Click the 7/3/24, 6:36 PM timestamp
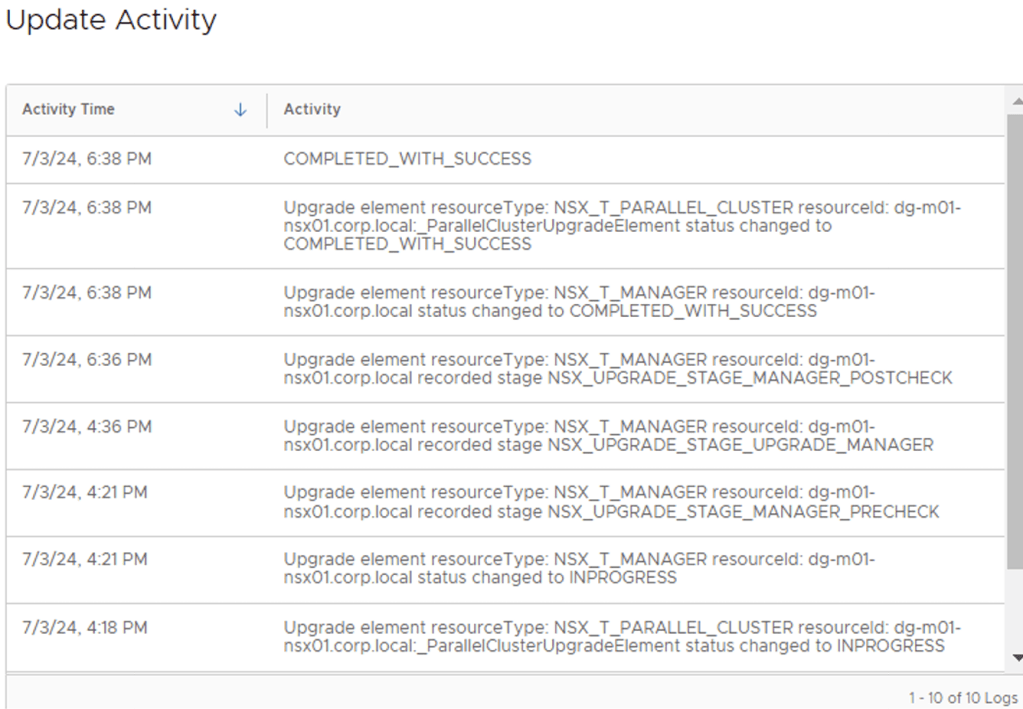 point(87,360)
